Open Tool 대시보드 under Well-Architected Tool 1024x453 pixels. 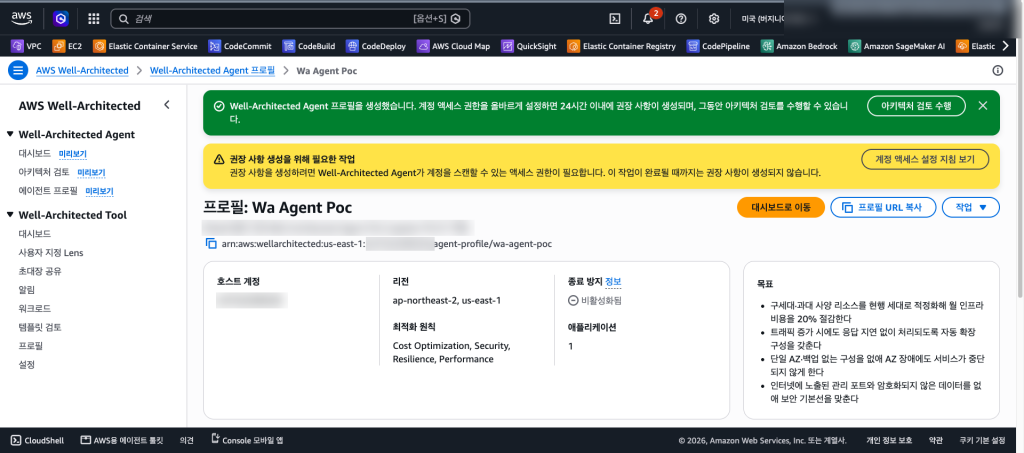35,234
